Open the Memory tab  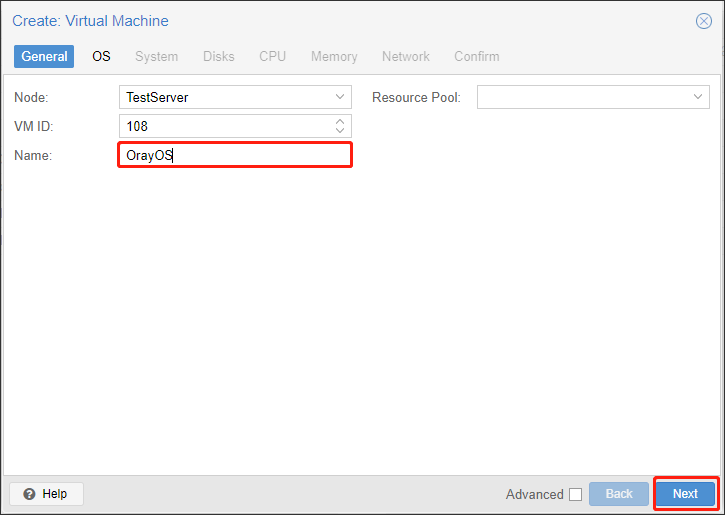334,56
